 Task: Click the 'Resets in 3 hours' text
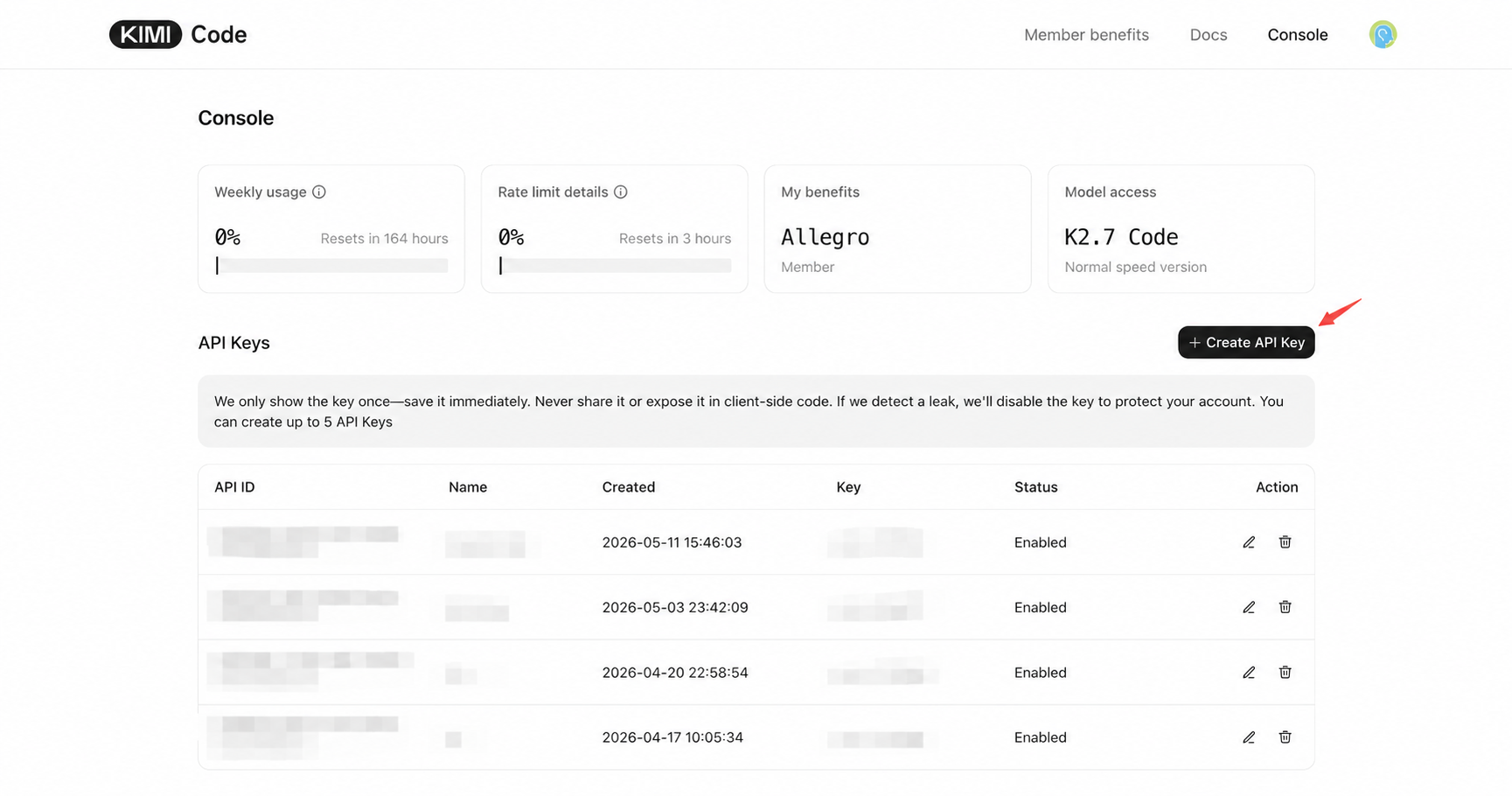point(675,239)
